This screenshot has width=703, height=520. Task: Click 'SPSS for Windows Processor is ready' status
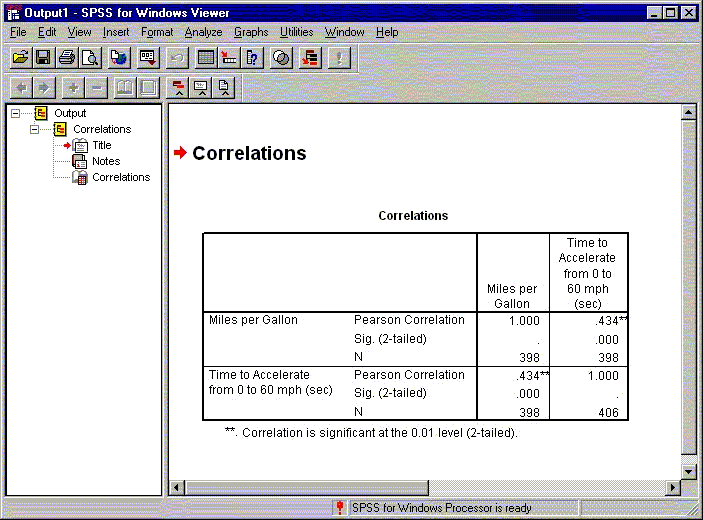441,508
